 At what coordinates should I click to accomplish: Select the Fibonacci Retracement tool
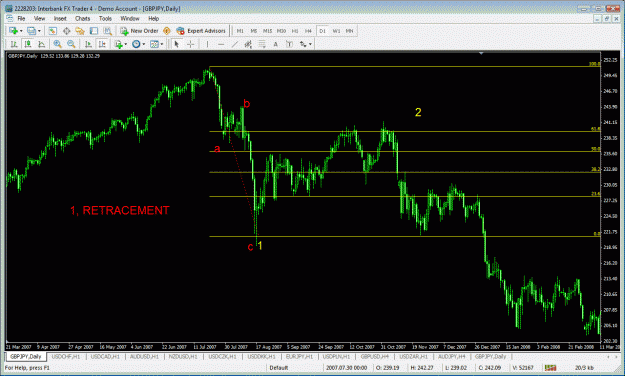click(x=261, y=44)
